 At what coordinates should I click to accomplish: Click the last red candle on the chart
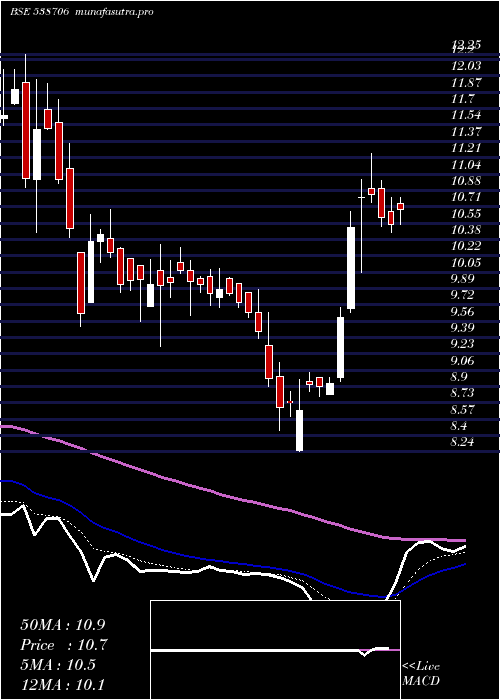pyautogui.click(x=400, y=206)
